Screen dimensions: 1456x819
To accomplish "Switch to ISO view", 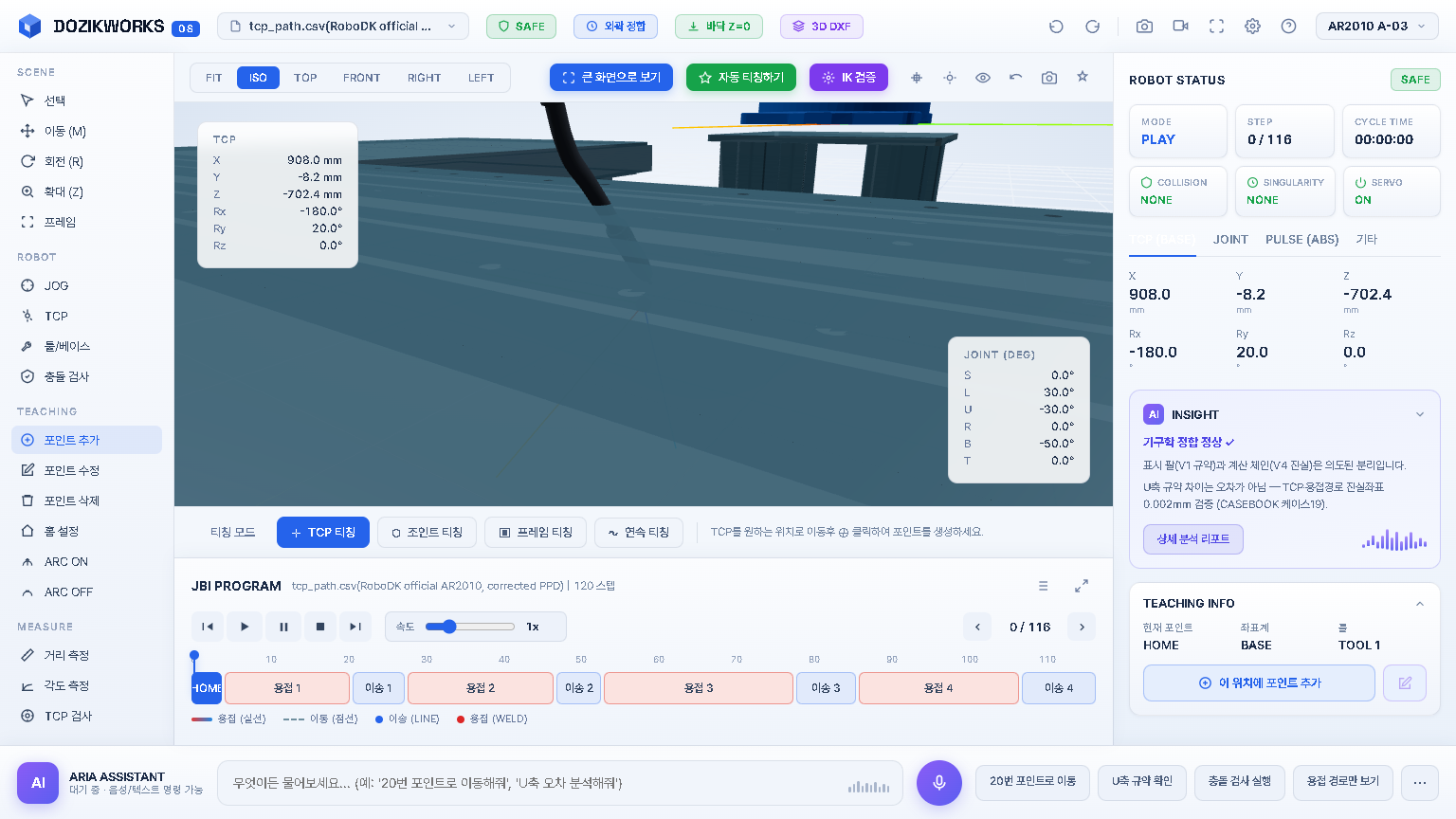I will point(258,78).
